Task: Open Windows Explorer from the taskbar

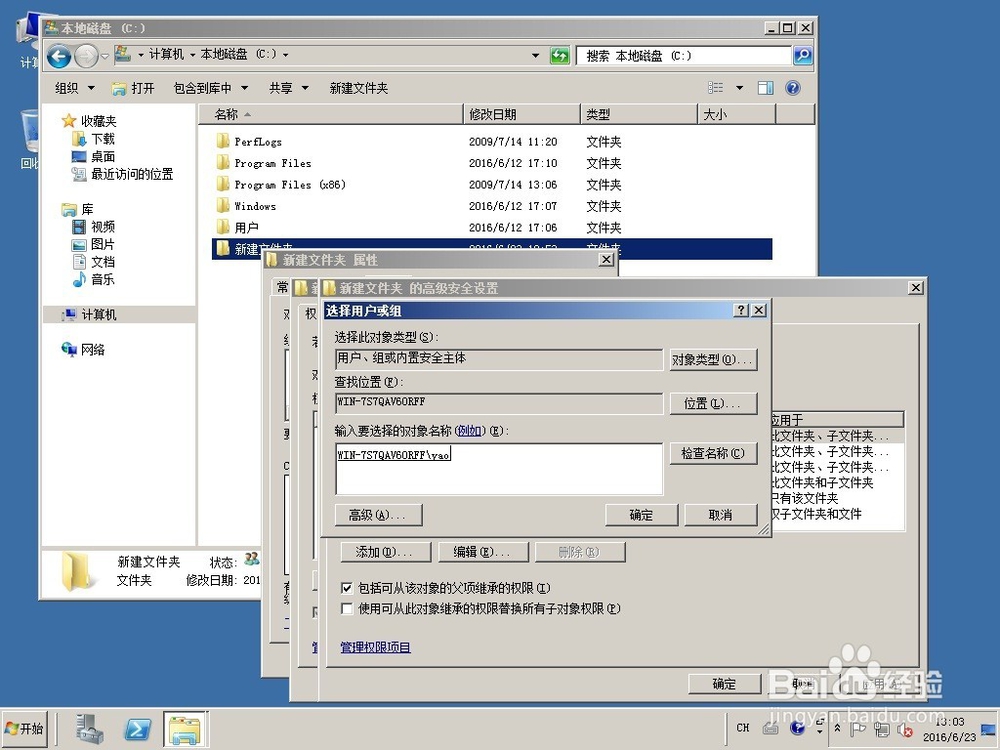Action: (185, 728)
